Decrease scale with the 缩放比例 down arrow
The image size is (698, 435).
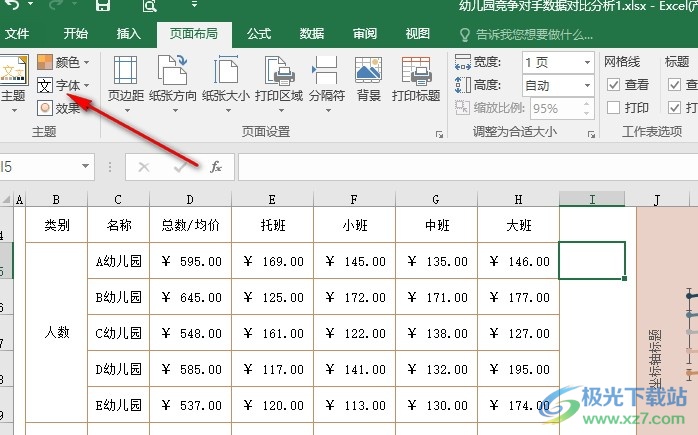tap(587, 114)
